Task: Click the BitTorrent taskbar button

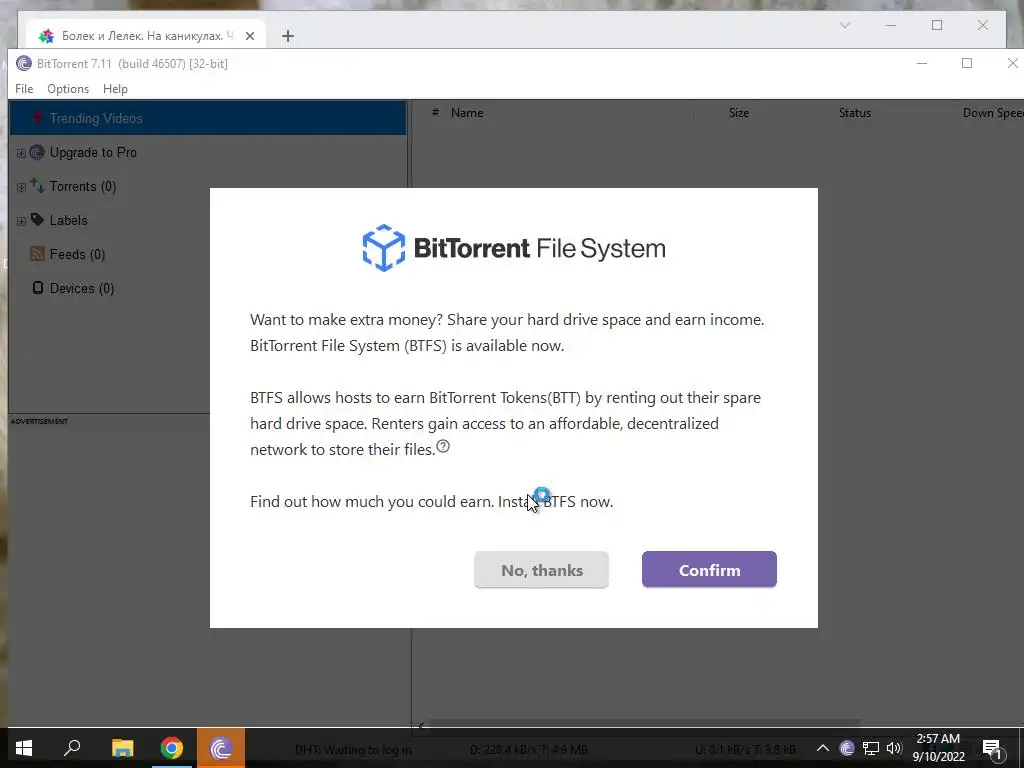Action: tap(221, 748)
